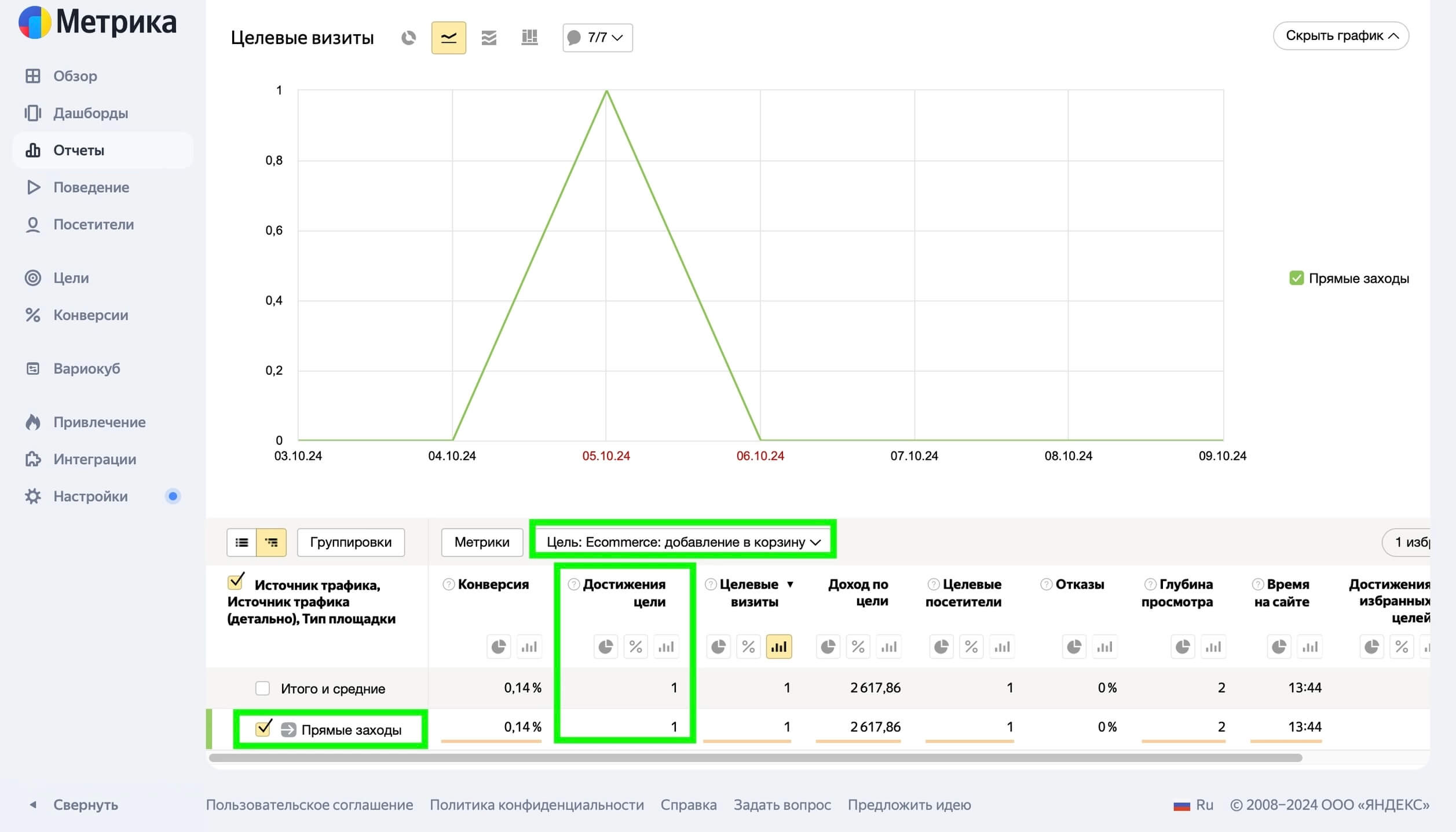Click pie icon under Целевые посетители
Image resolution: width=1456 pixels, height=832 pixels.
coord(942,647)
